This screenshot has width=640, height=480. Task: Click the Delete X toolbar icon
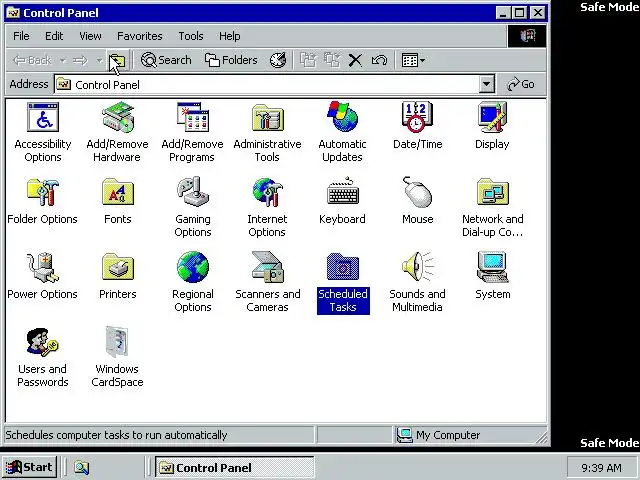tap(355, 60)
